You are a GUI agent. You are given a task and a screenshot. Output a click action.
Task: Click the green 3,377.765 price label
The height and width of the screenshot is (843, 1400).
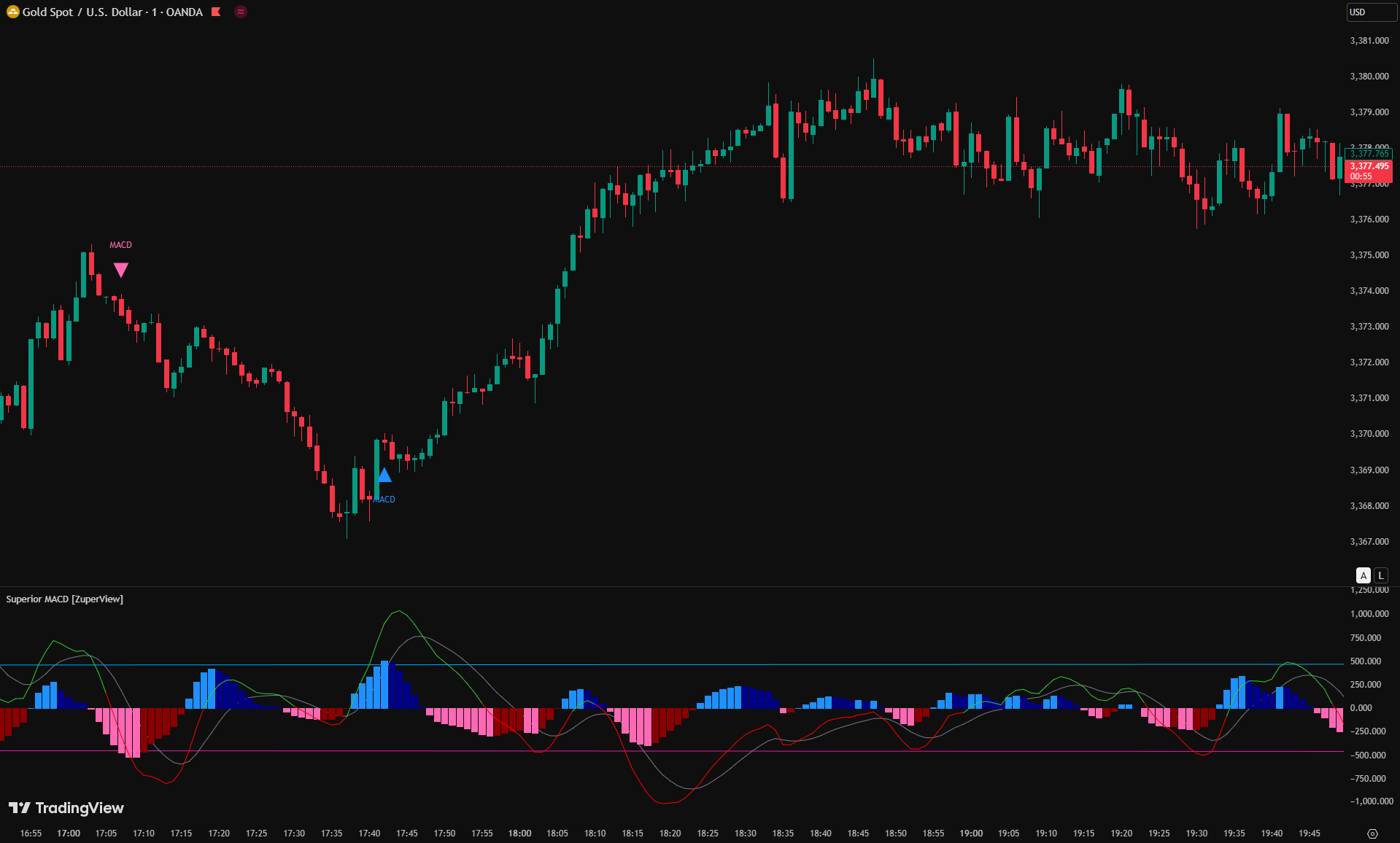coord(1369,154)
